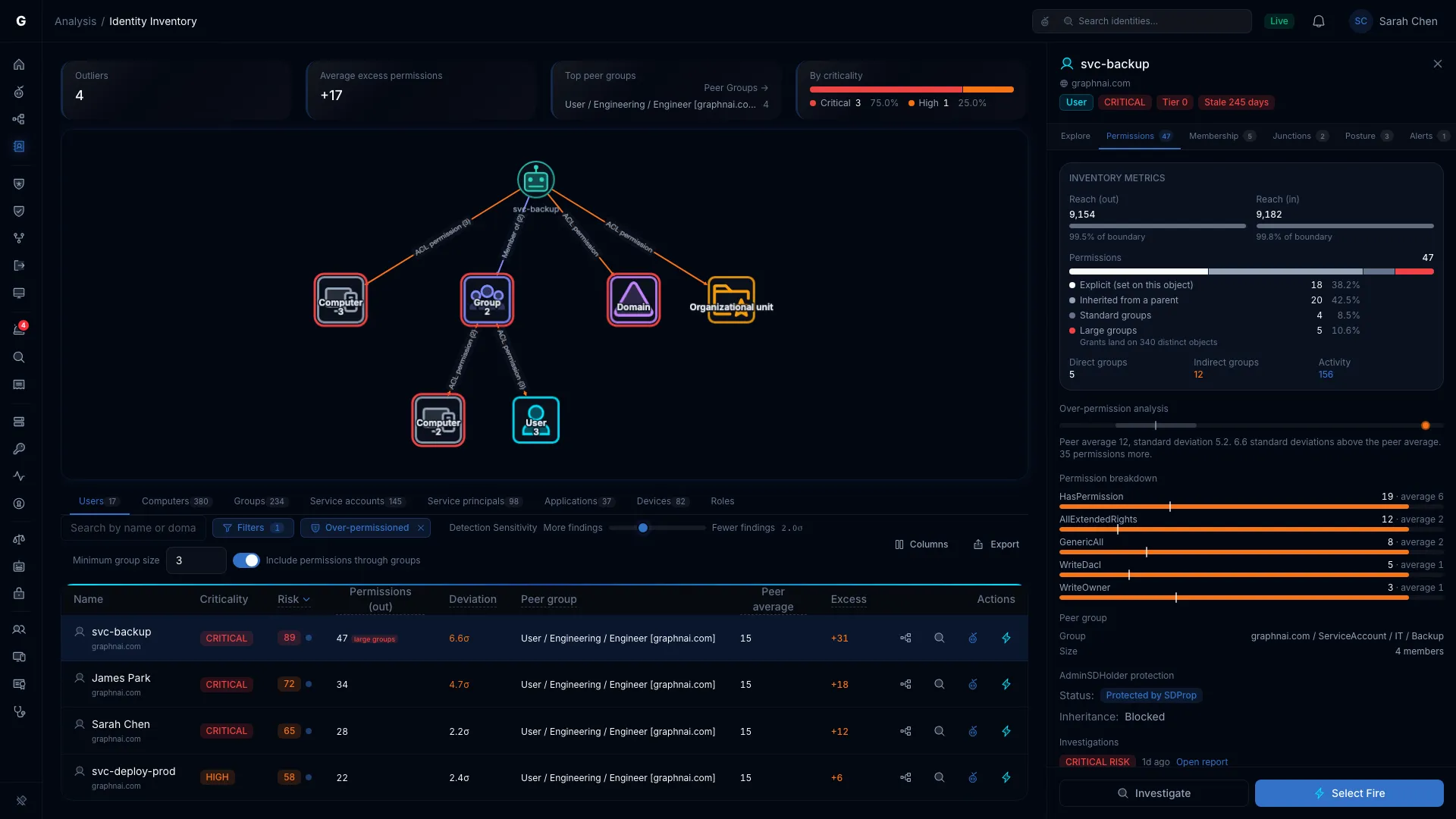Sort table by Risk column
The image size is (1456, 819).
click(x=293, y=599)
